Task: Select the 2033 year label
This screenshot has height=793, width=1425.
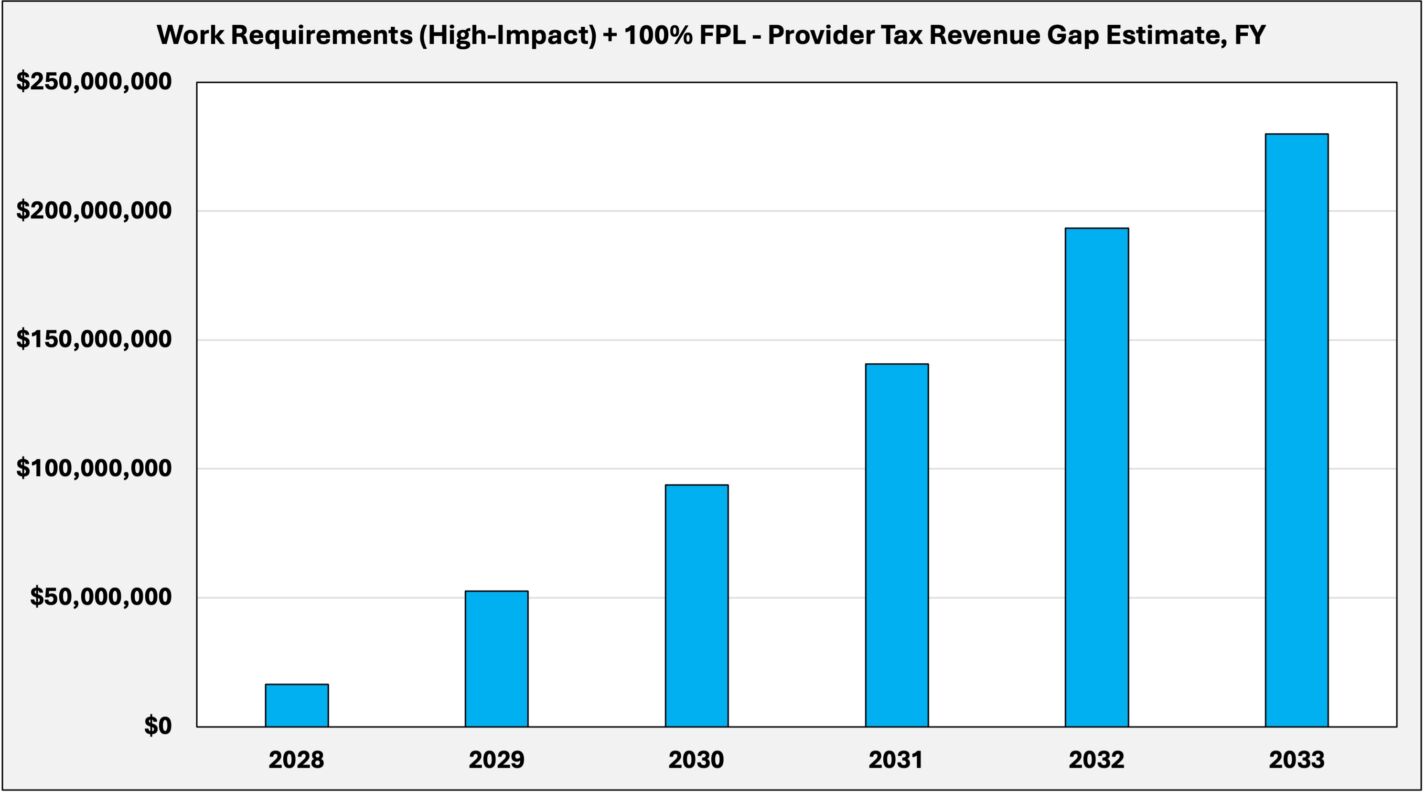Action: pyautogui.click(x=1296, y=760)
